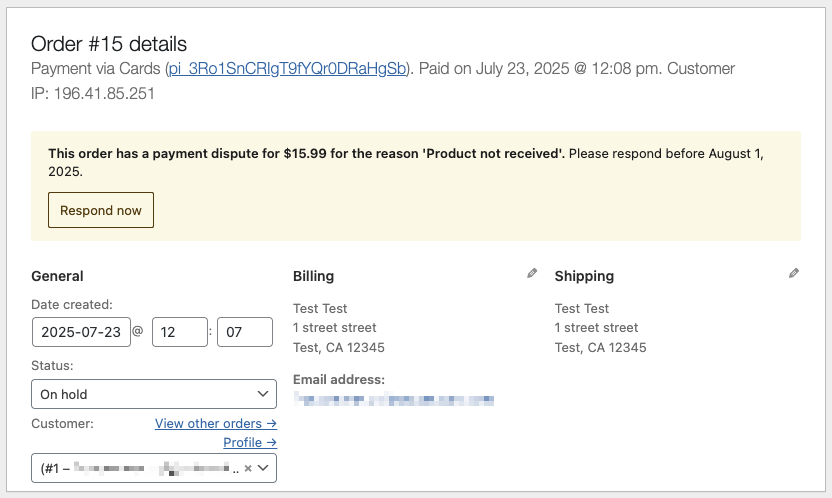Screen dimensions: 832x498
Task: Click the chevron arrow in the Status field
Action: [263, 394]
